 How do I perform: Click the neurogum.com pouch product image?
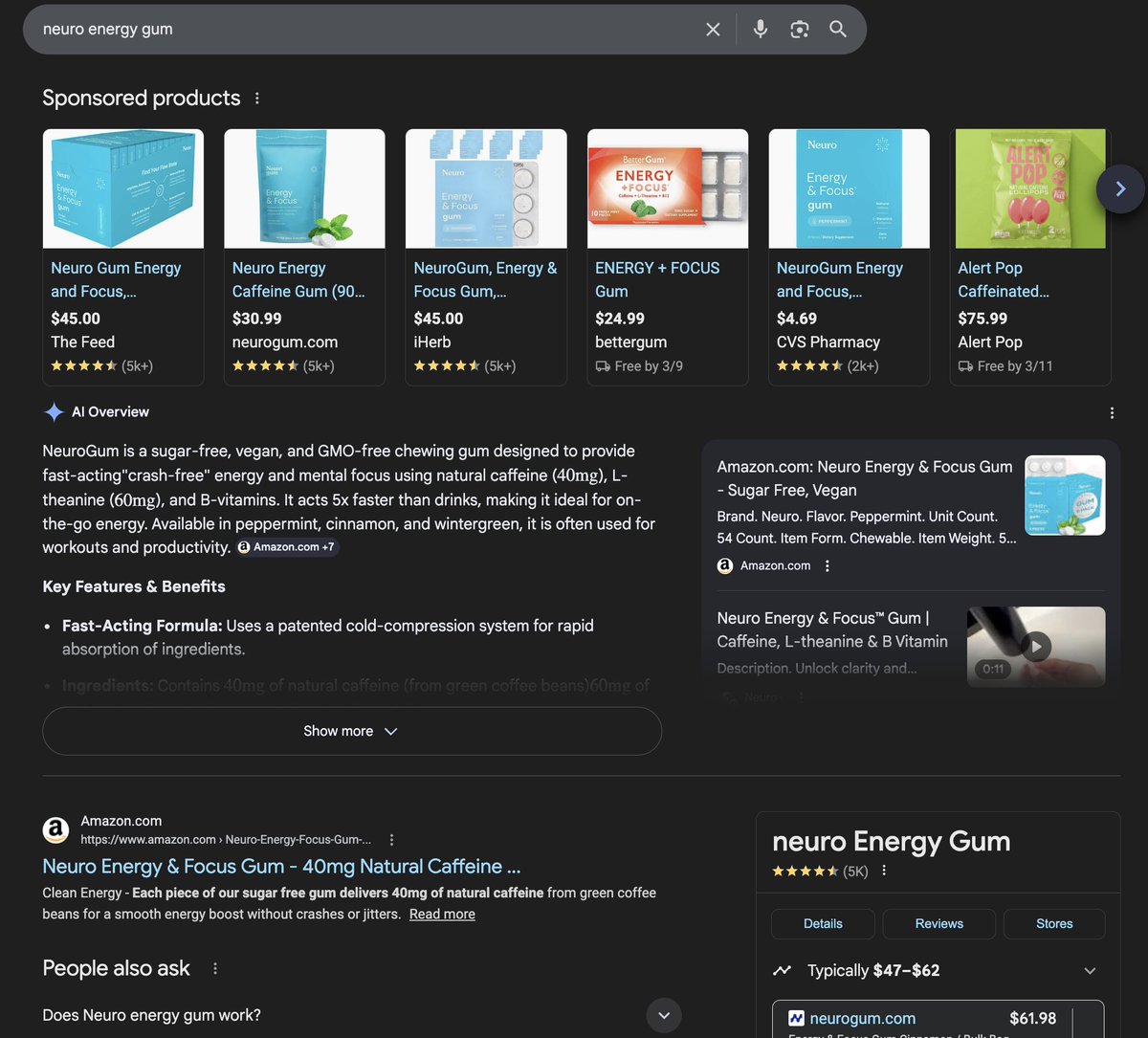tap(304, 188)
